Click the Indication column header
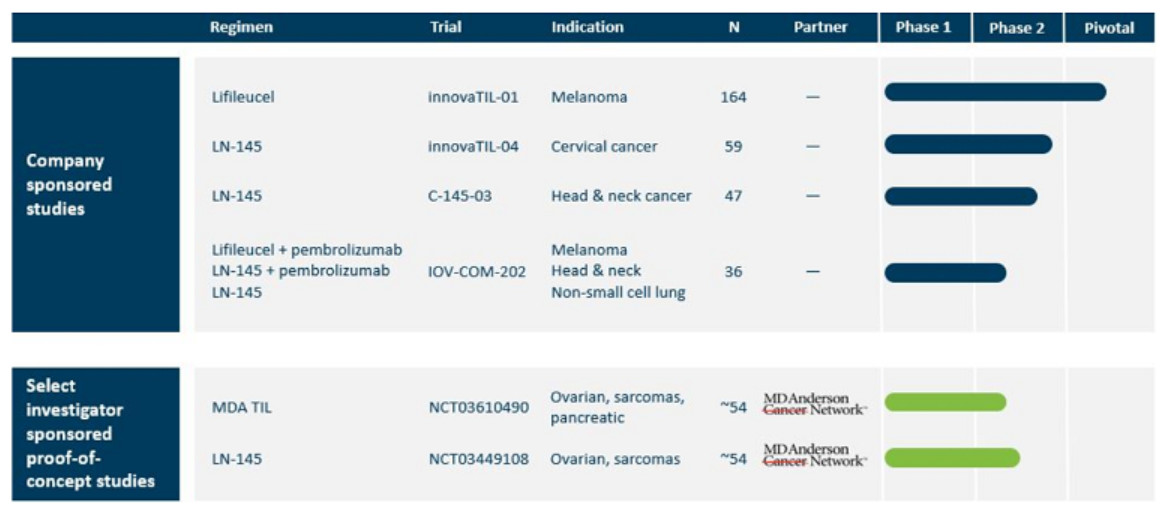This screenshot has width=1169, height=517. pos(587,28)
